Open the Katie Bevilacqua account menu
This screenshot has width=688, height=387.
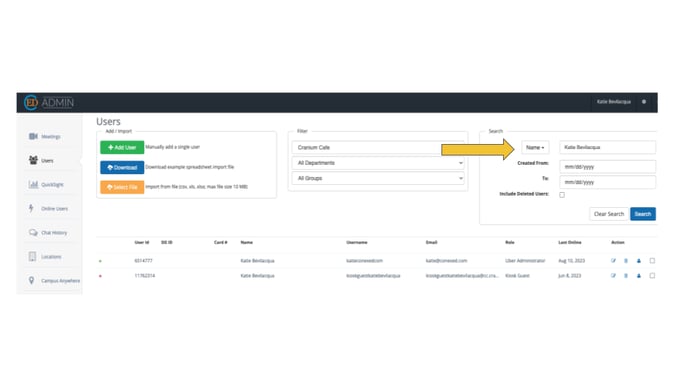[x=613, y=102]
